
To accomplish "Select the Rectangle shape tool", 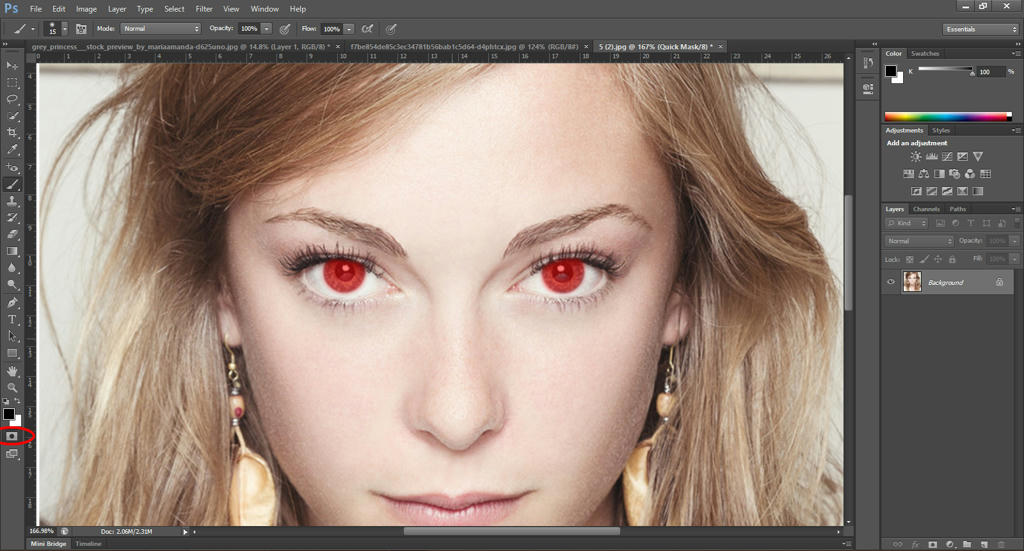I will coord(12,353).
